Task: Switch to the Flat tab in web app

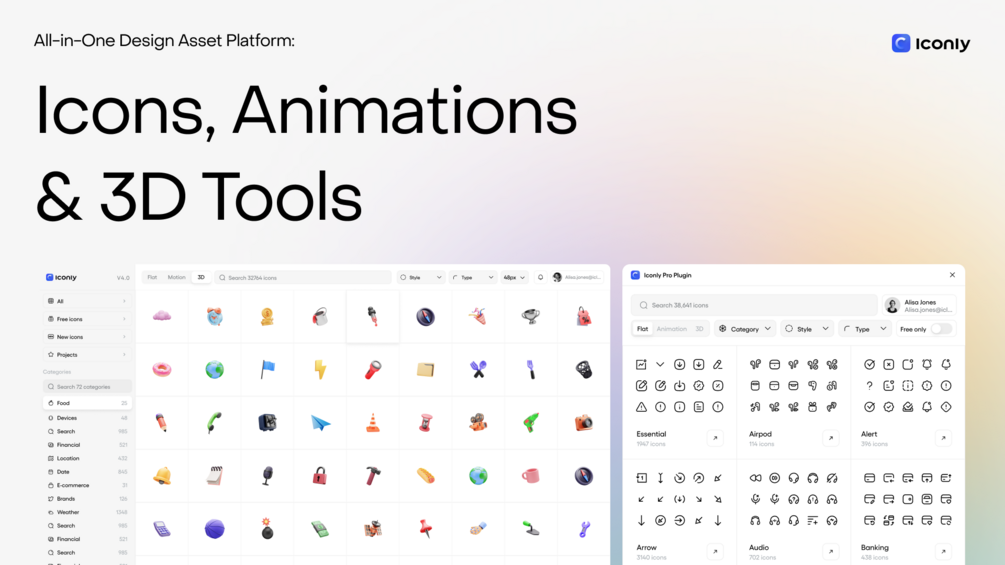Action: 152,277
